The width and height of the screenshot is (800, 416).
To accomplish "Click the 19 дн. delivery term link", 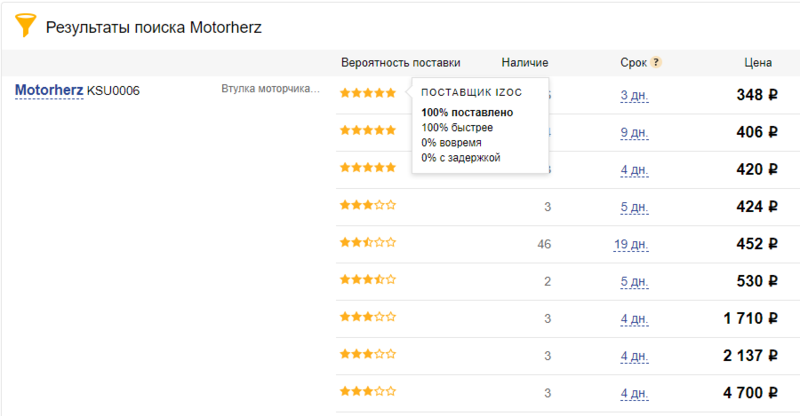I will click(631, 244).
